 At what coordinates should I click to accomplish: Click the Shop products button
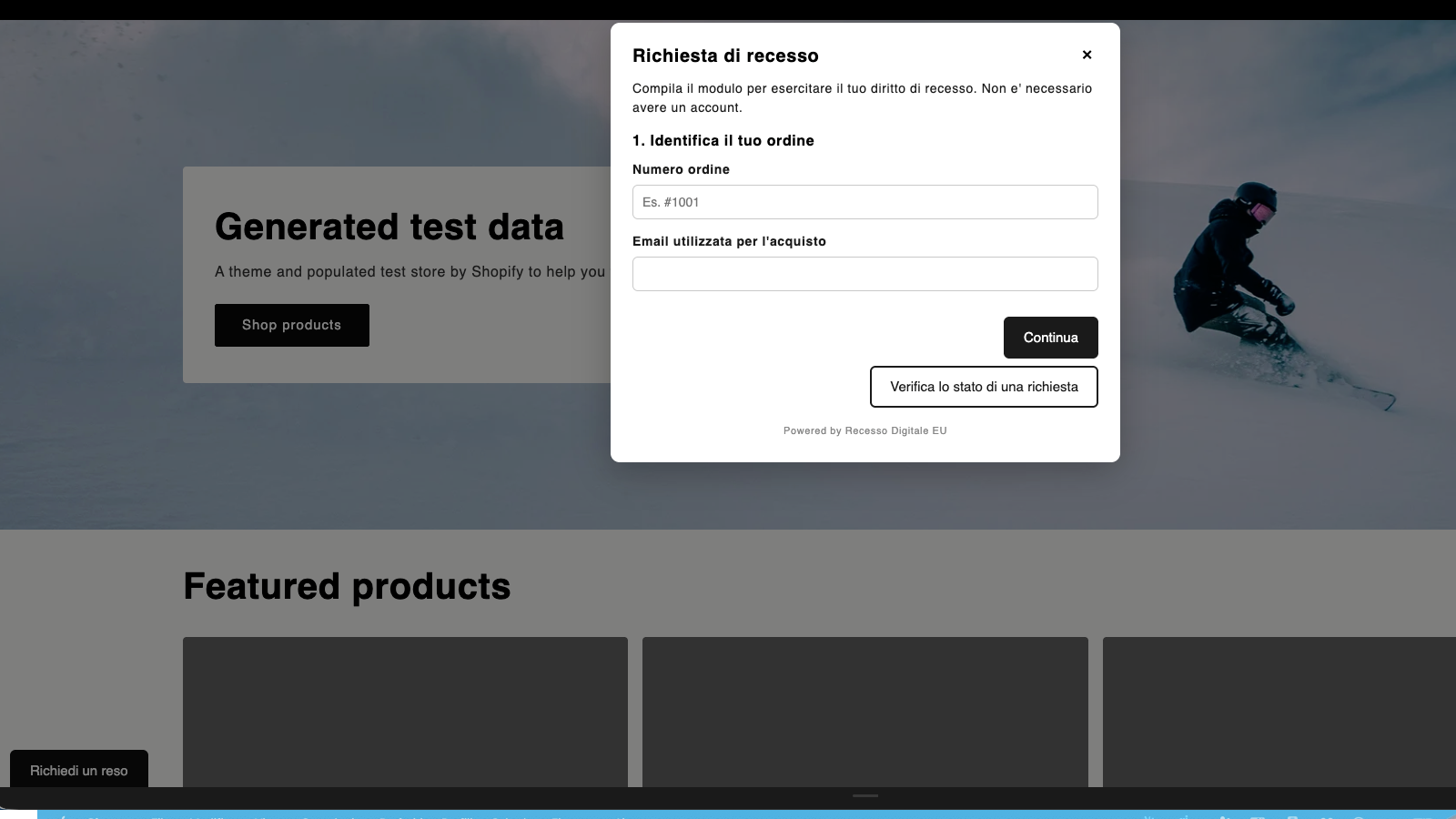(292, 325)
